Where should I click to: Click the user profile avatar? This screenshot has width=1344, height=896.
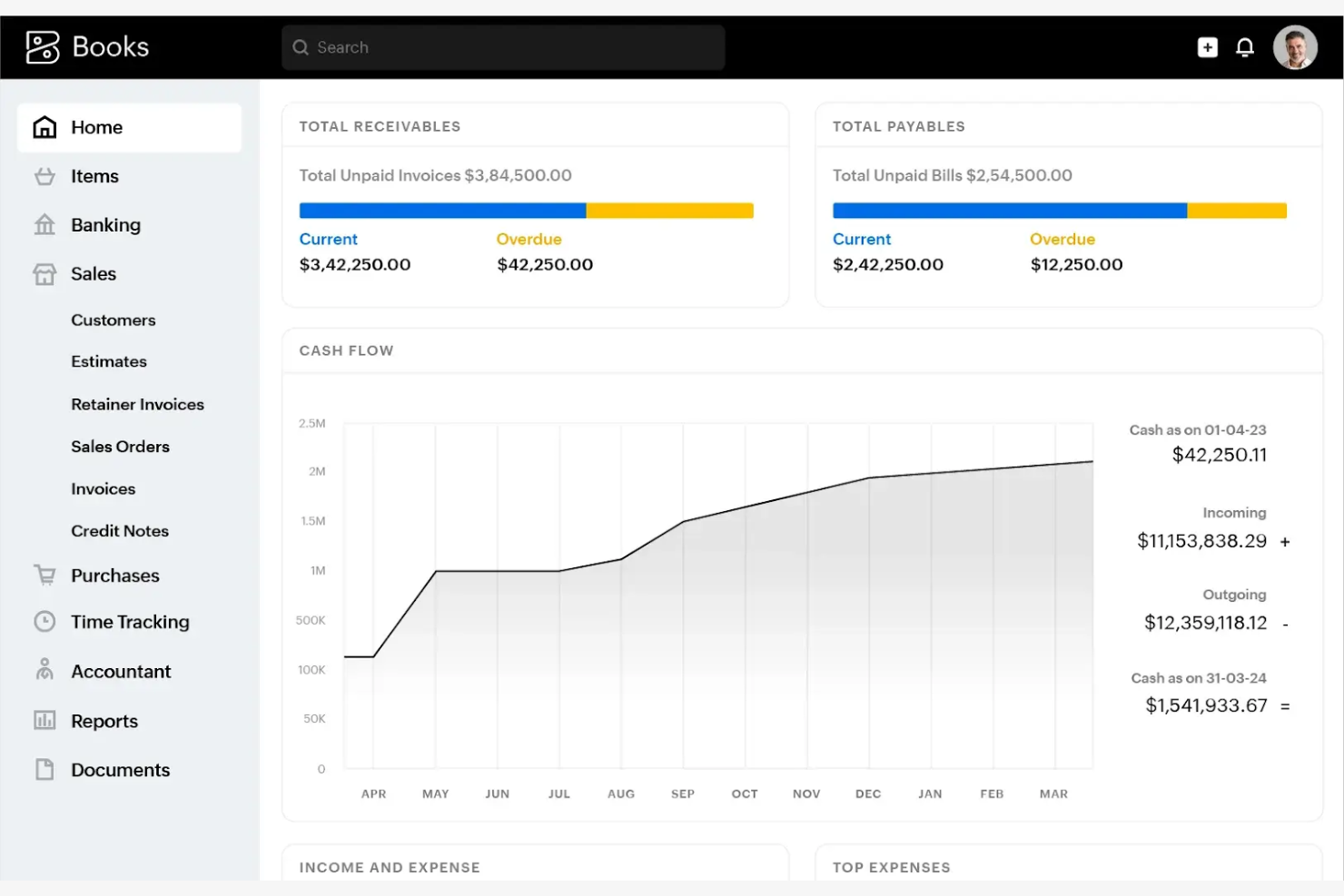1294,46
